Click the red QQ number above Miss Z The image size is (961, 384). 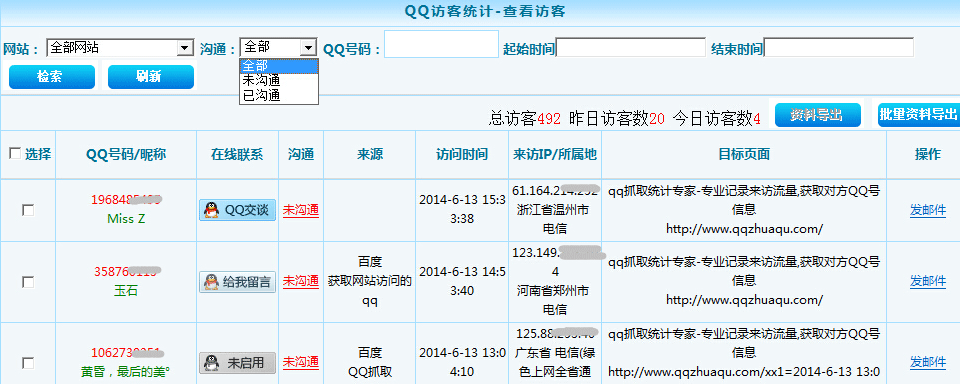(x=126, y=200)
